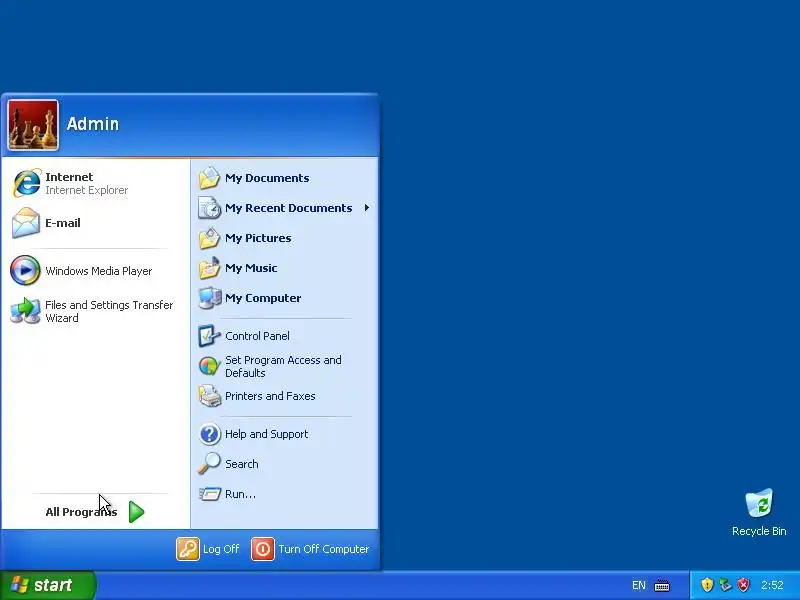Open the Recycle Bin on the desktop
Image resolution: width=800 pixels, height=600 pixels.
(759, 512)
